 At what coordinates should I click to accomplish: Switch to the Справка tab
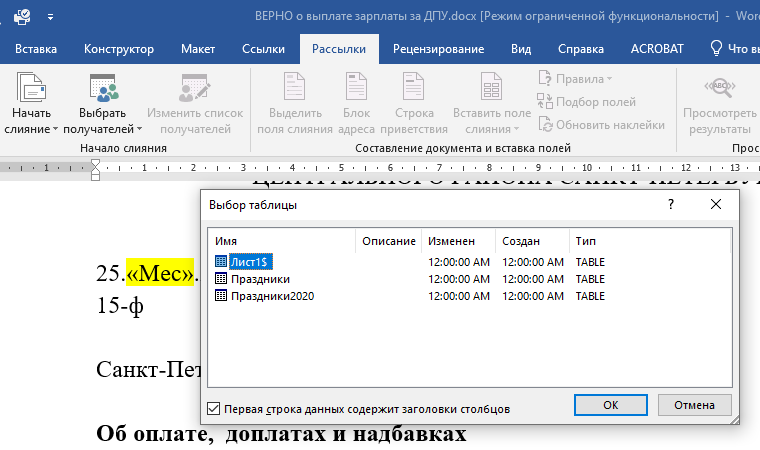[x=581, y=49]
